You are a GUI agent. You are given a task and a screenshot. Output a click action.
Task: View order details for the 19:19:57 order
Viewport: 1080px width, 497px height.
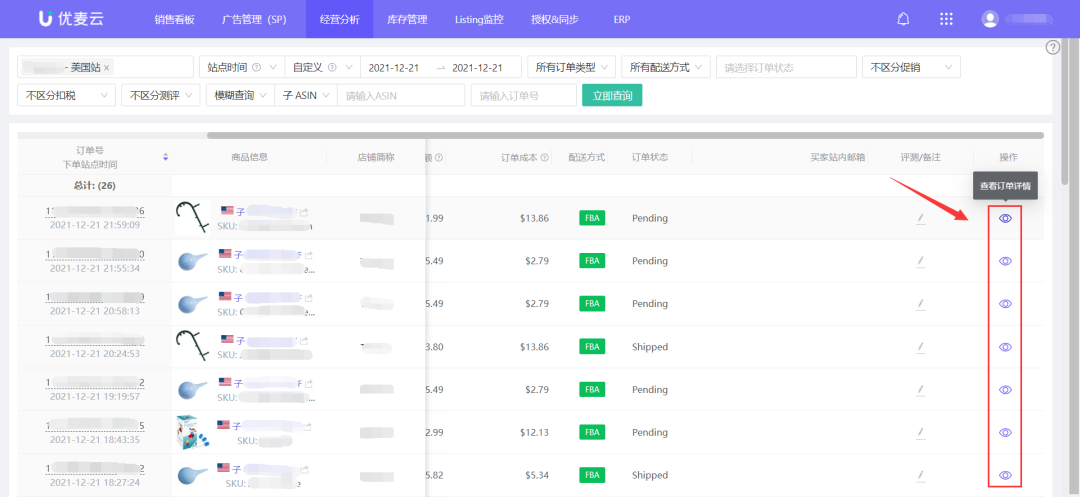[x=1005, y=390]
